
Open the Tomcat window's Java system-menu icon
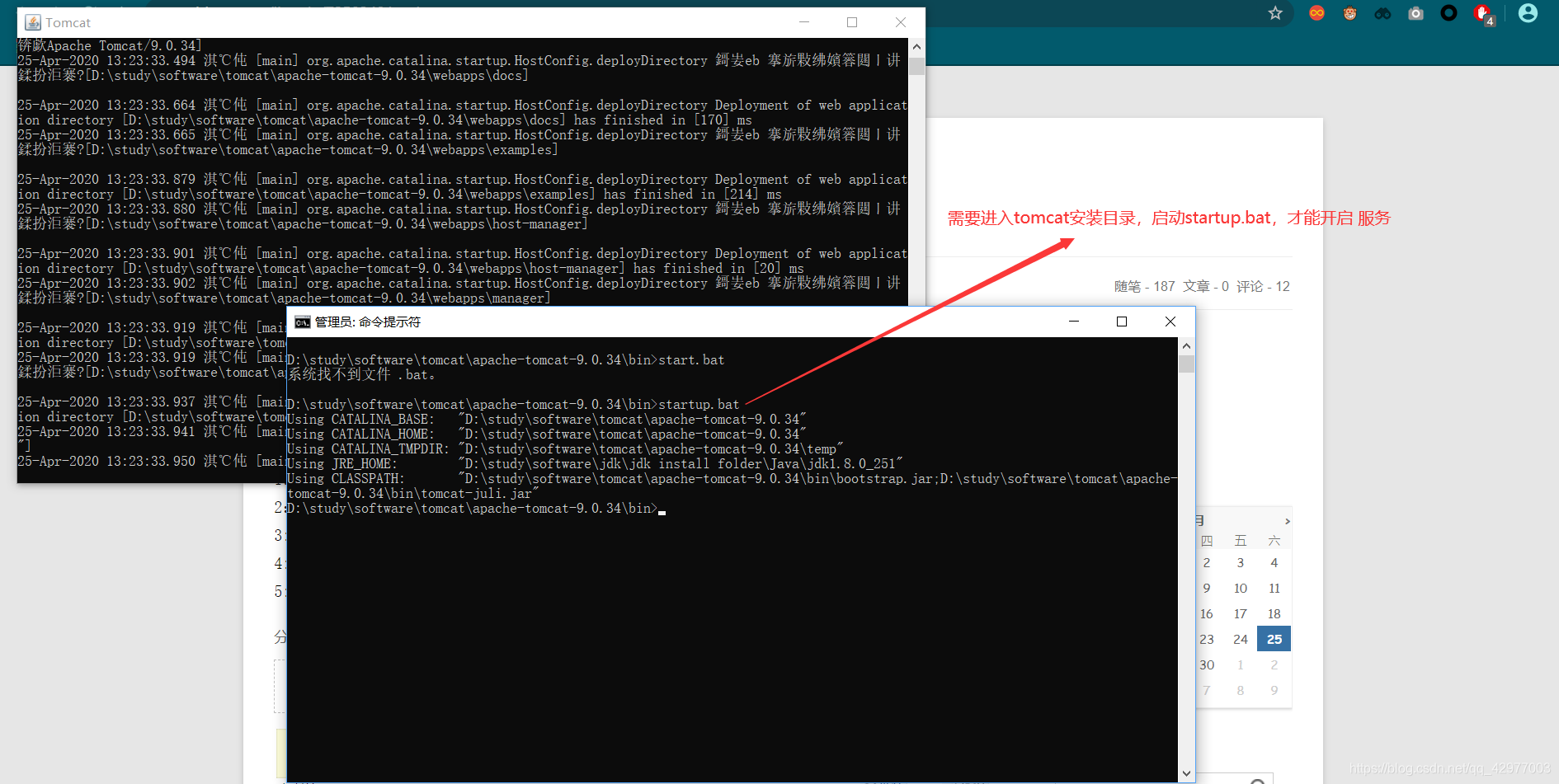33,22
